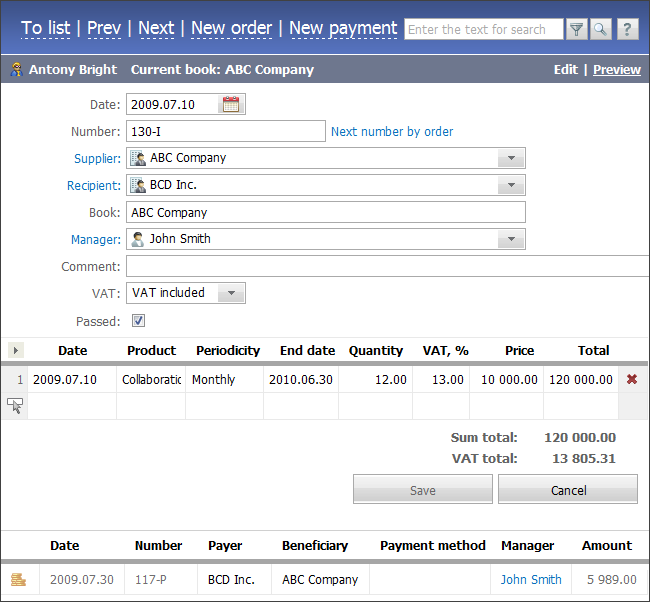The height and width of the screenshot is (602, 650).
Task: Click the Periodicity column header
Action: point(228,350)
